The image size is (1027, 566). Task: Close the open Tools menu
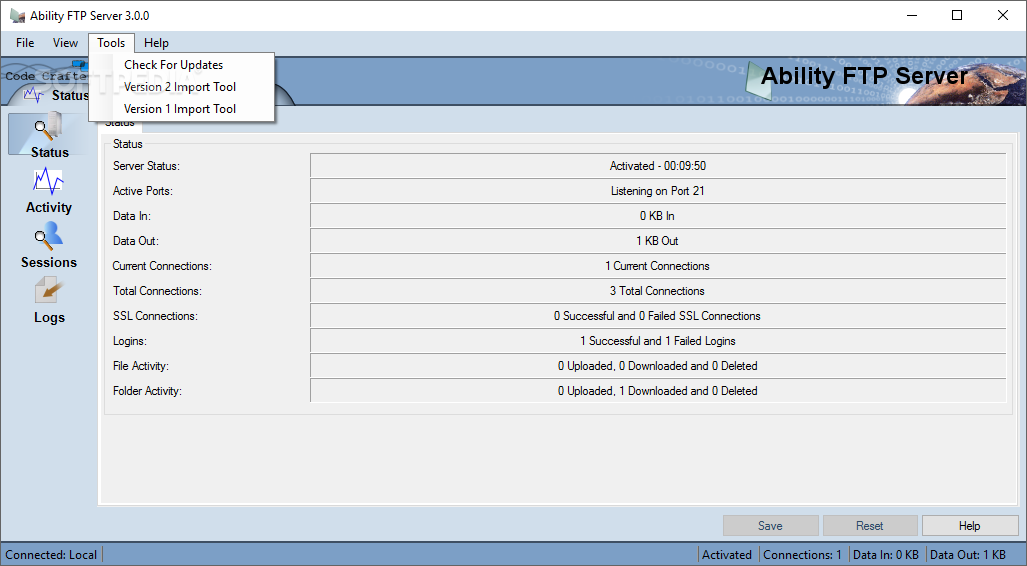(x=111, y=43)
